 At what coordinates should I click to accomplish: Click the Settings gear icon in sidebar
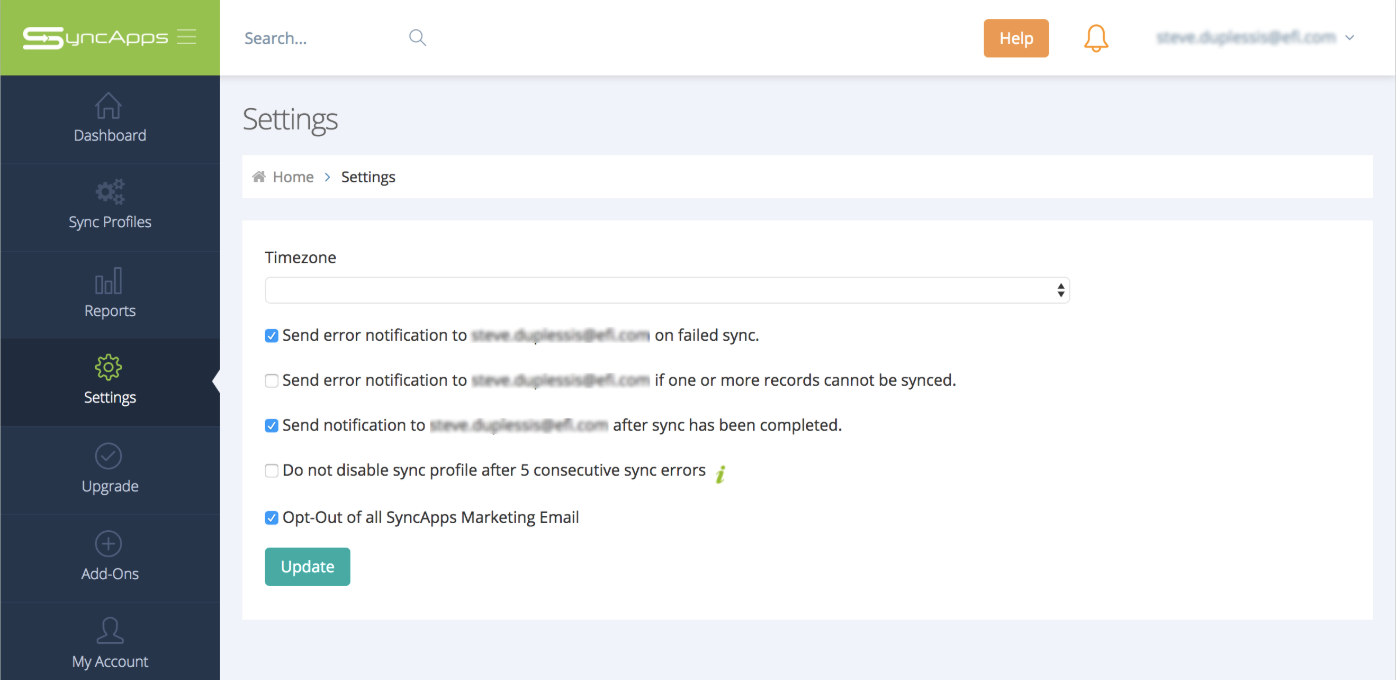(108, 367)
